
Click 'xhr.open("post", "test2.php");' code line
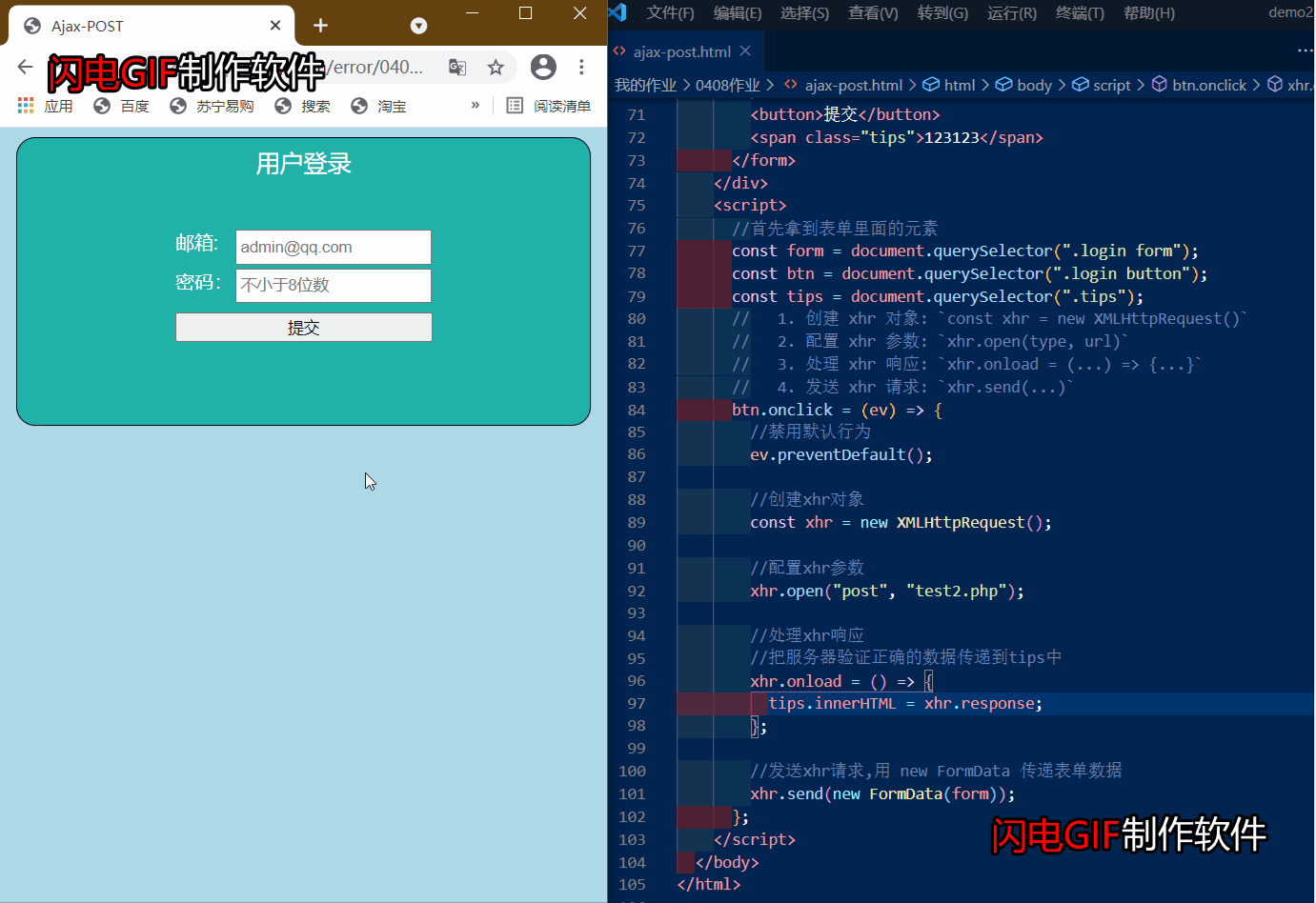tap(887, 591)
